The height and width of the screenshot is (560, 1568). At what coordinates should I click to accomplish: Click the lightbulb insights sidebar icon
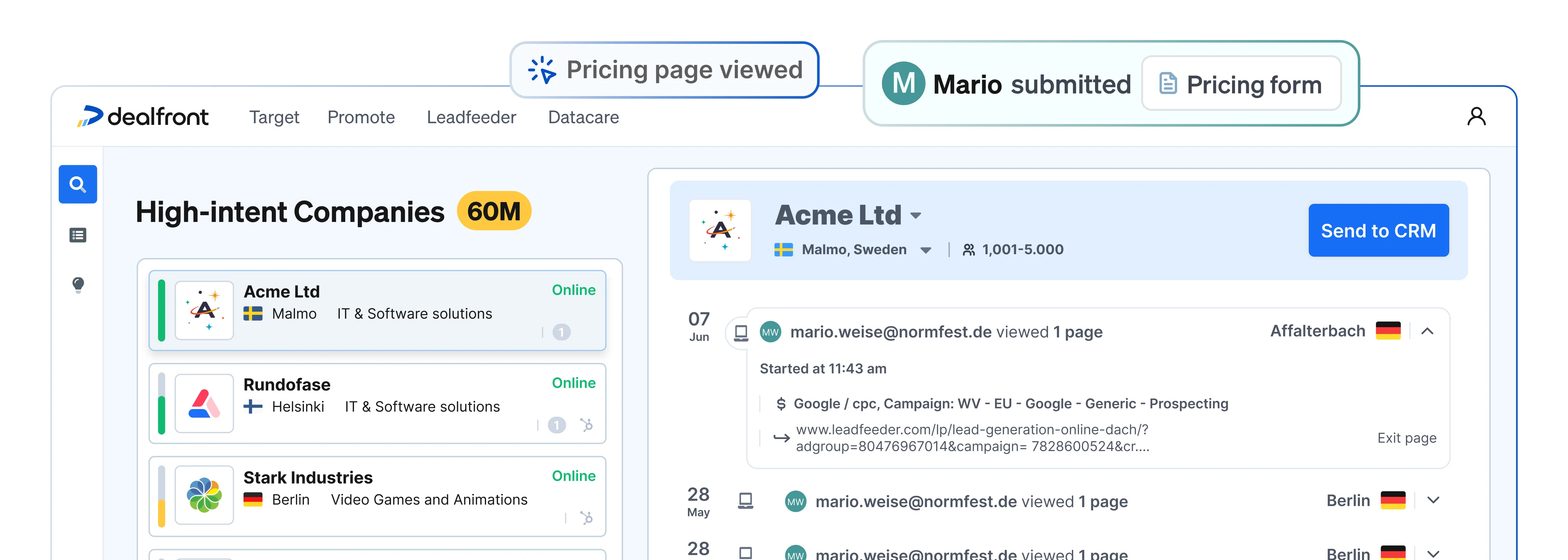click(x=78, y=285)
